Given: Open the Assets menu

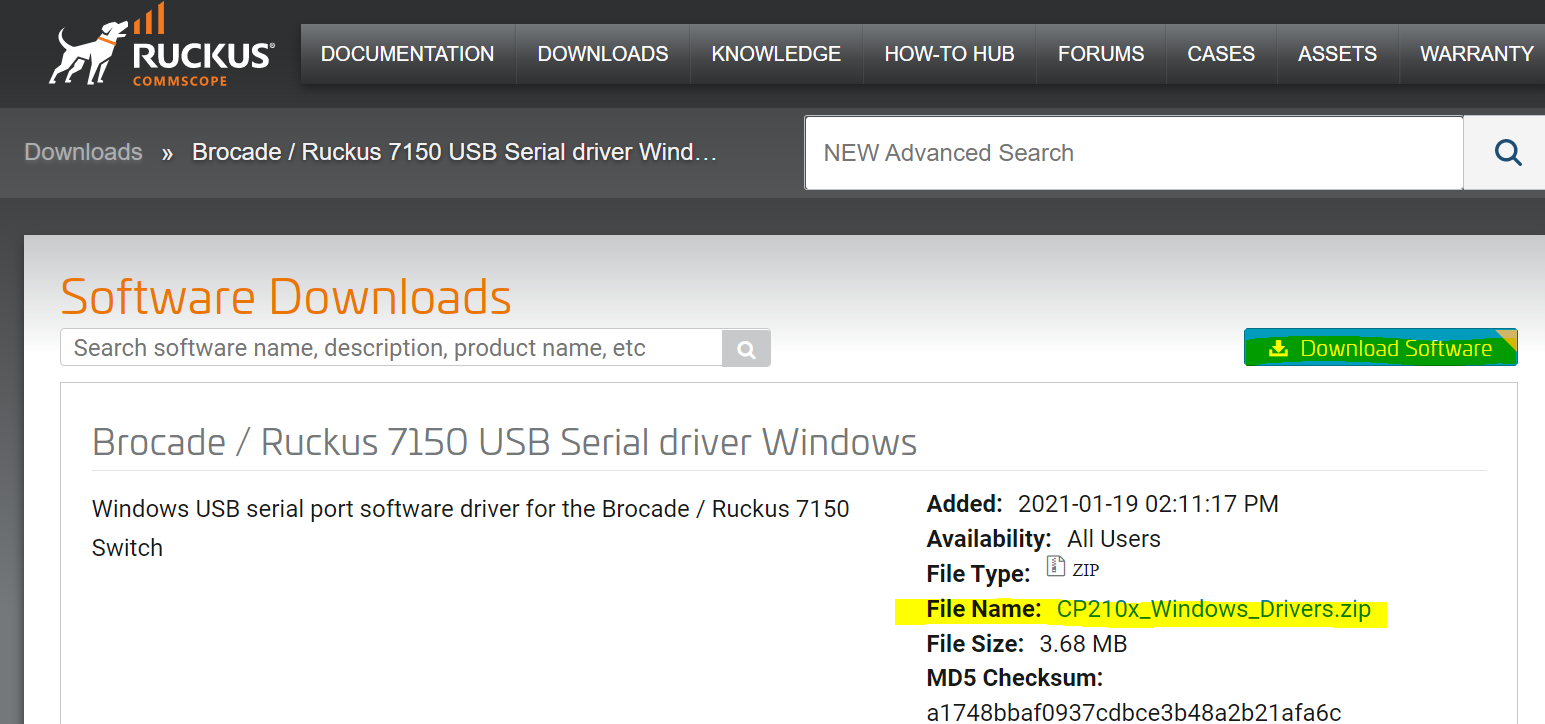Looking at the screenshot, I should 1337,54.
